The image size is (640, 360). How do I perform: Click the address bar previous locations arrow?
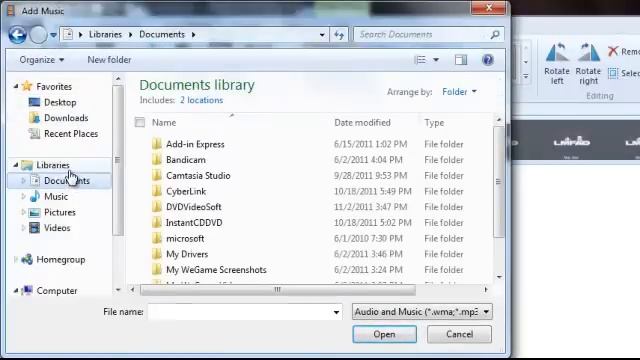322,35
